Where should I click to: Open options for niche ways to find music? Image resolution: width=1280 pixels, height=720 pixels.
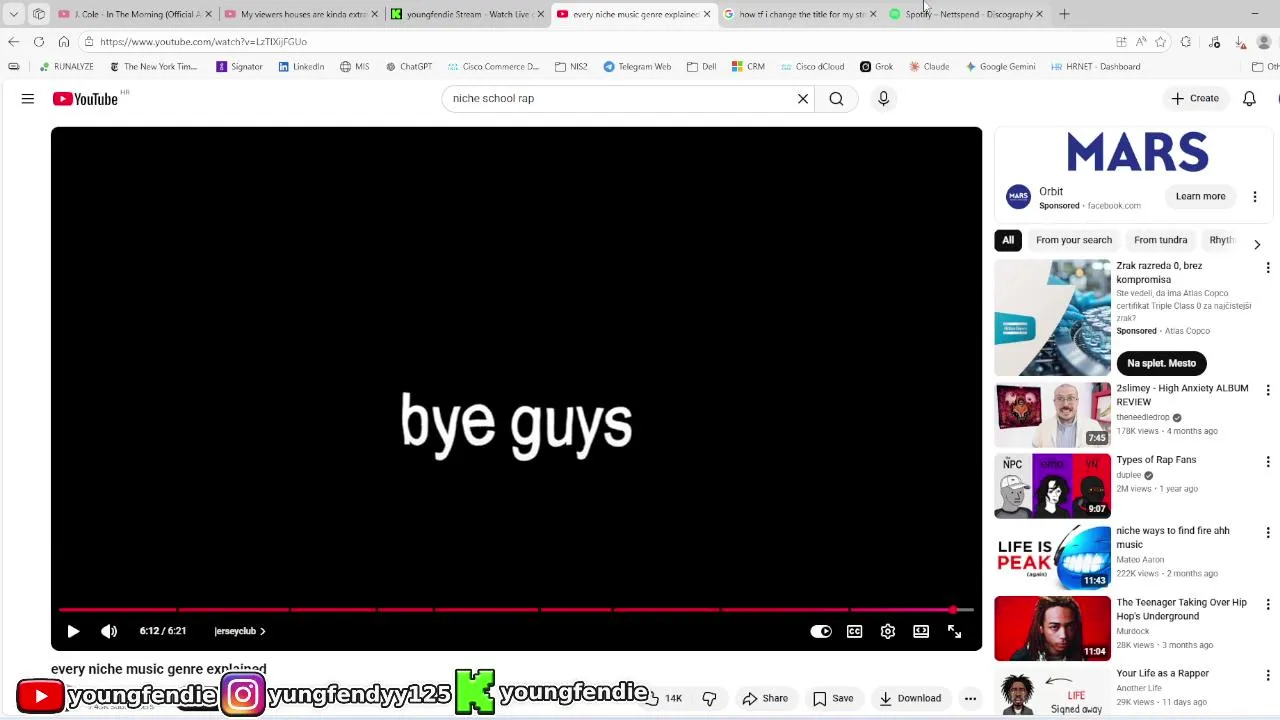coord(1268,533)
